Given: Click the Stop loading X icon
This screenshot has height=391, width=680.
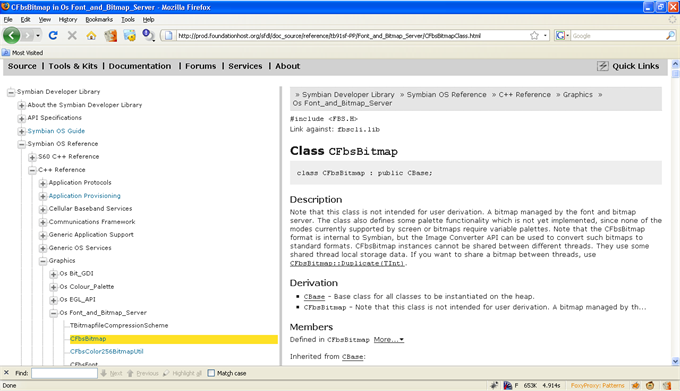Looking at the screenshot, I should [72, 36].
